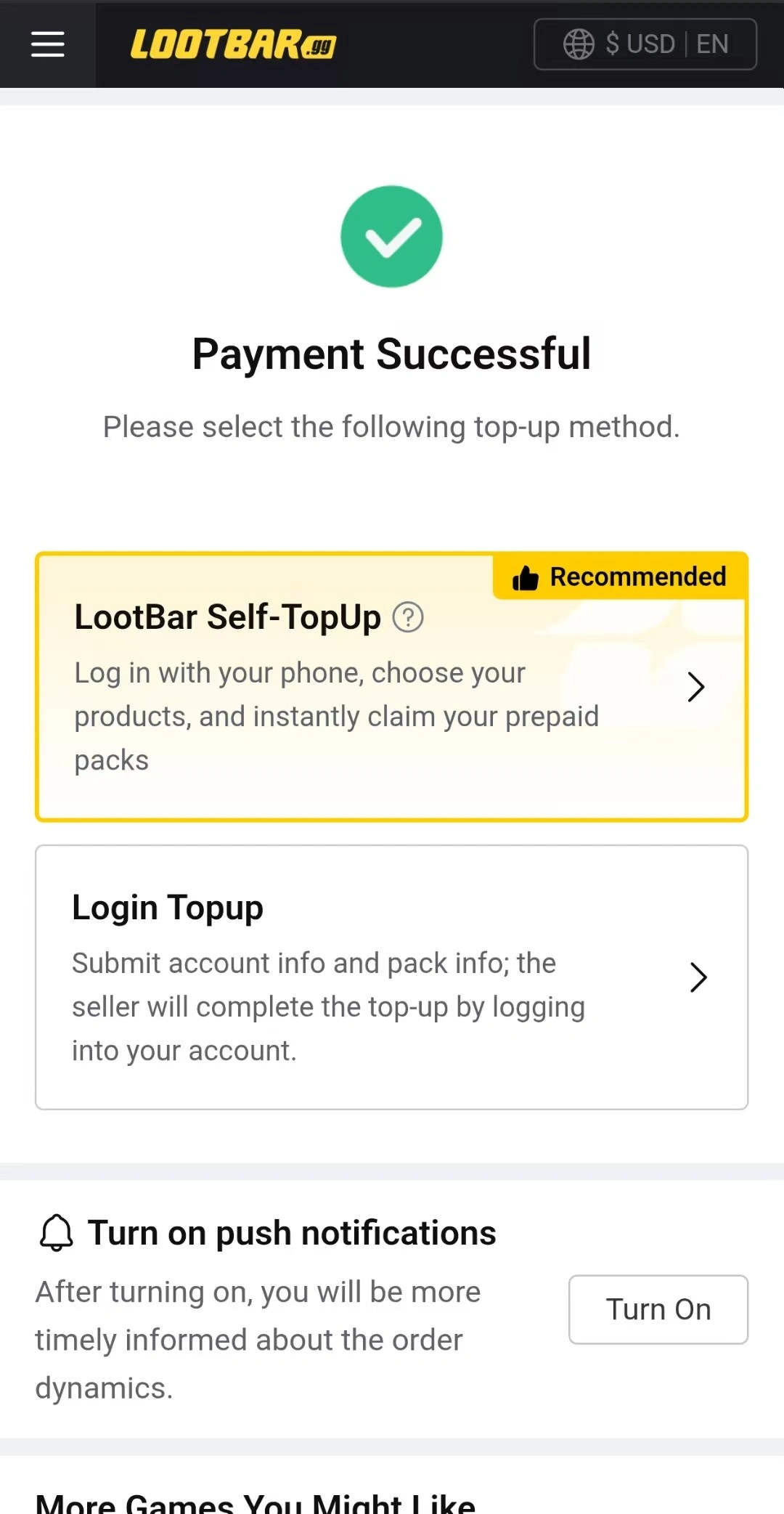Click the "Payment Successful" heading
Viewport: 784px width, 1514px height.
coord(391,354)
